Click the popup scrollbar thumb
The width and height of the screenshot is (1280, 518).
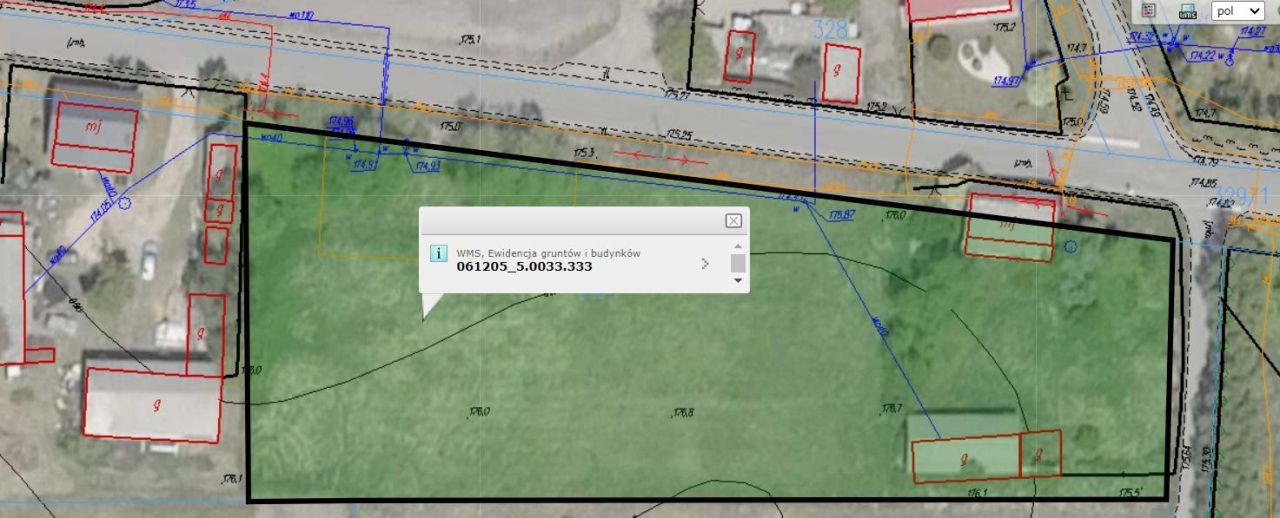[738, 263]
